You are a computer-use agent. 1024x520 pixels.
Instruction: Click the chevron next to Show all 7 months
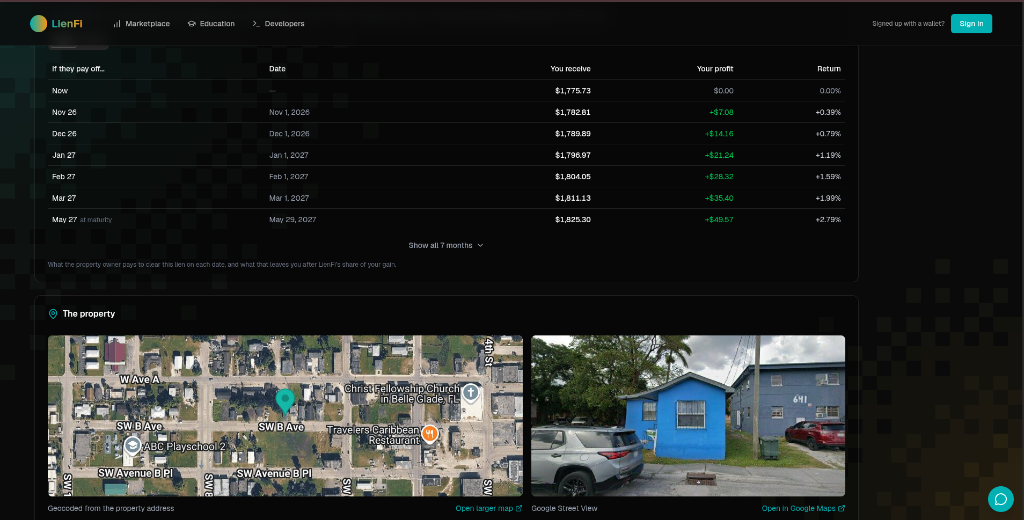click(x=481, y=246)
